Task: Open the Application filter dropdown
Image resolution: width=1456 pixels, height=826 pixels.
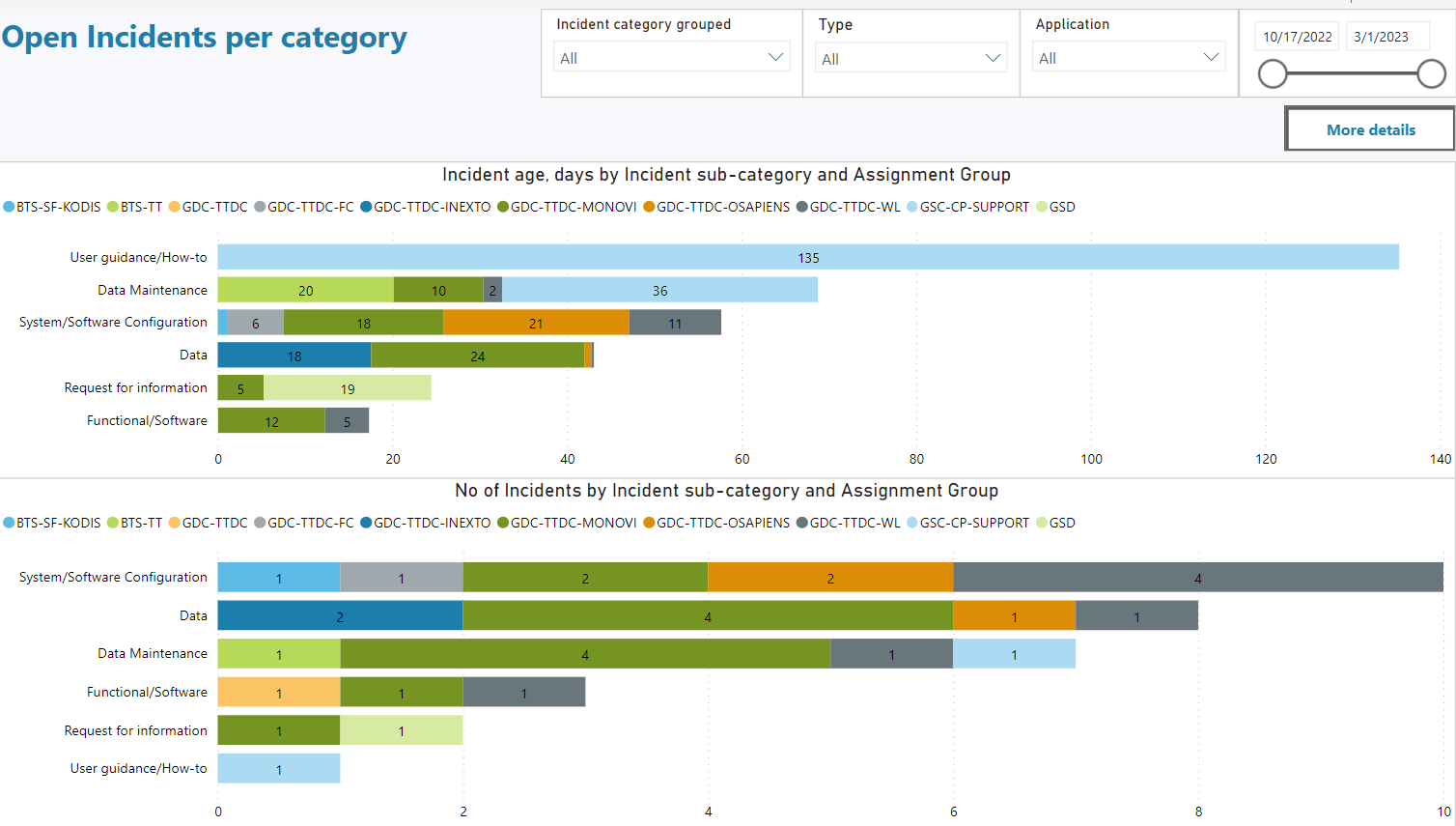Action: (1129, 58)
